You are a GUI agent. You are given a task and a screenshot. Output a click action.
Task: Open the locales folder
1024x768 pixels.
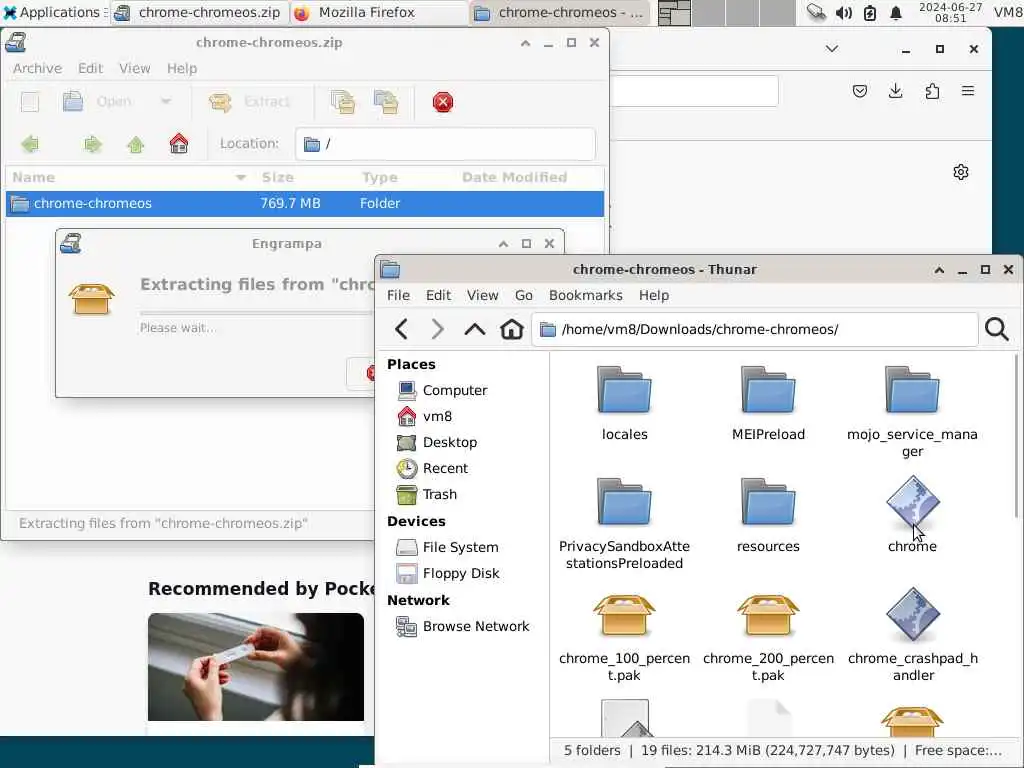624,404
